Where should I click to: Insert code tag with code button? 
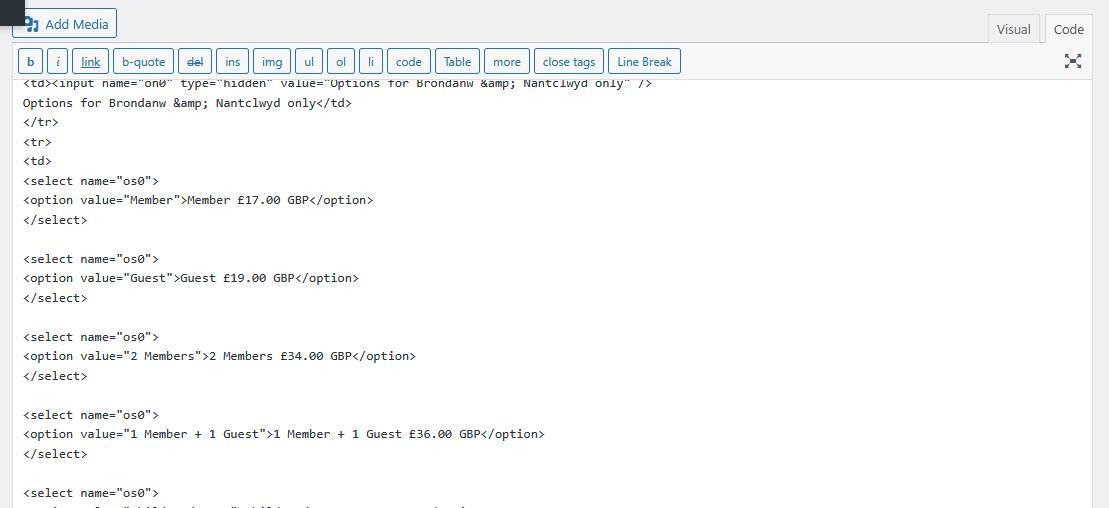(409, 62)
